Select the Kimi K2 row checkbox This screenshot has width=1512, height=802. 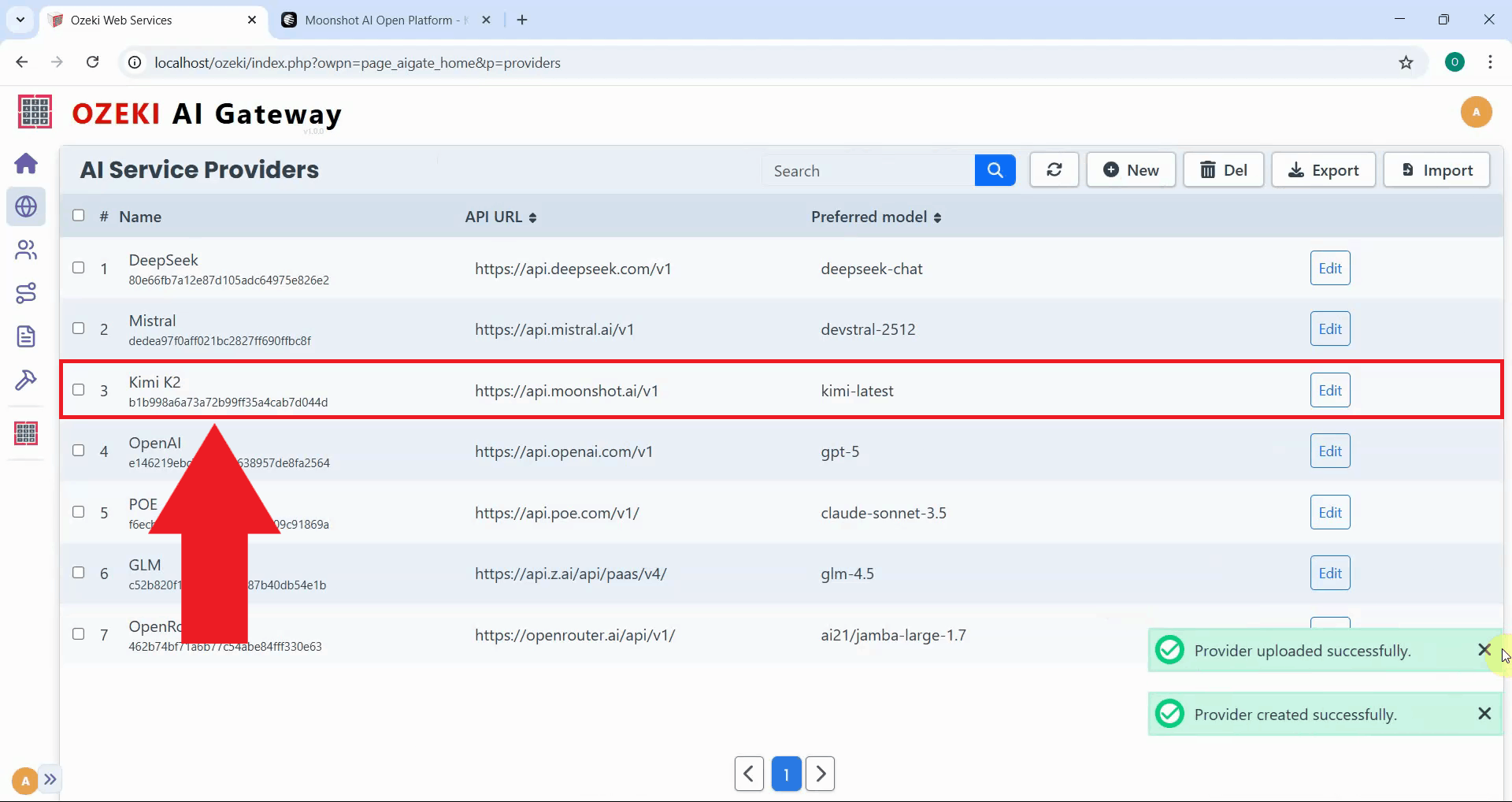pos(79,390)
